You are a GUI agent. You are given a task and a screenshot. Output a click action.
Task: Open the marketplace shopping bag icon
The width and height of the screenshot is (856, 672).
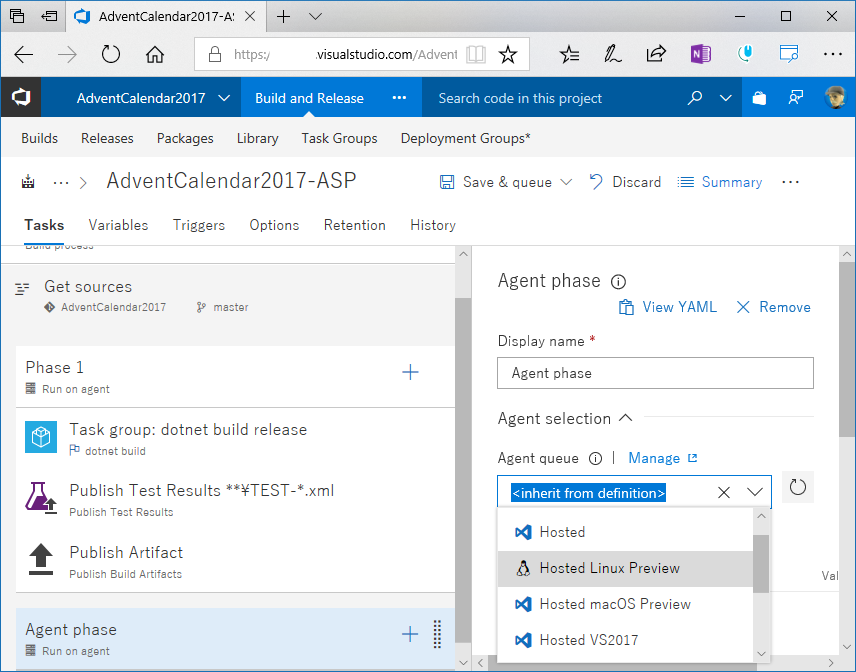click(x=759, y=98)
